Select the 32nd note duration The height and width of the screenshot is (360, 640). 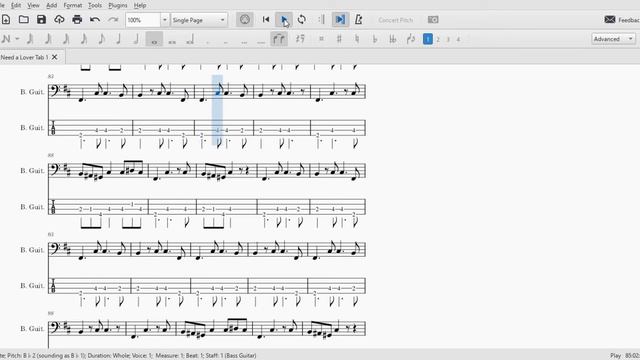tap(66, 39)
